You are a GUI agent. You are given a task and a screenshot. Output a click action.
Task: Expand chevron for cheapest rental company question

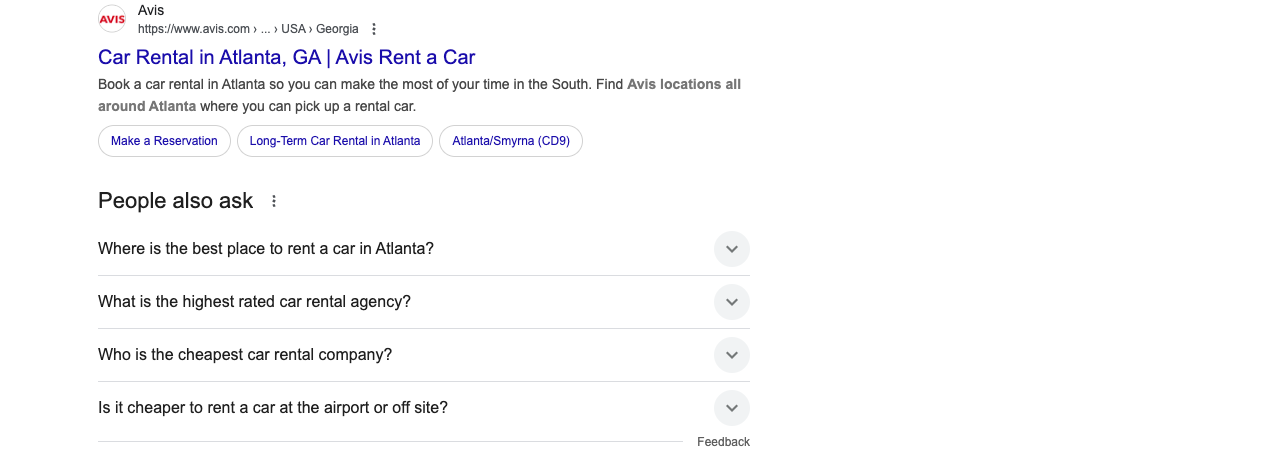(732, 355)
